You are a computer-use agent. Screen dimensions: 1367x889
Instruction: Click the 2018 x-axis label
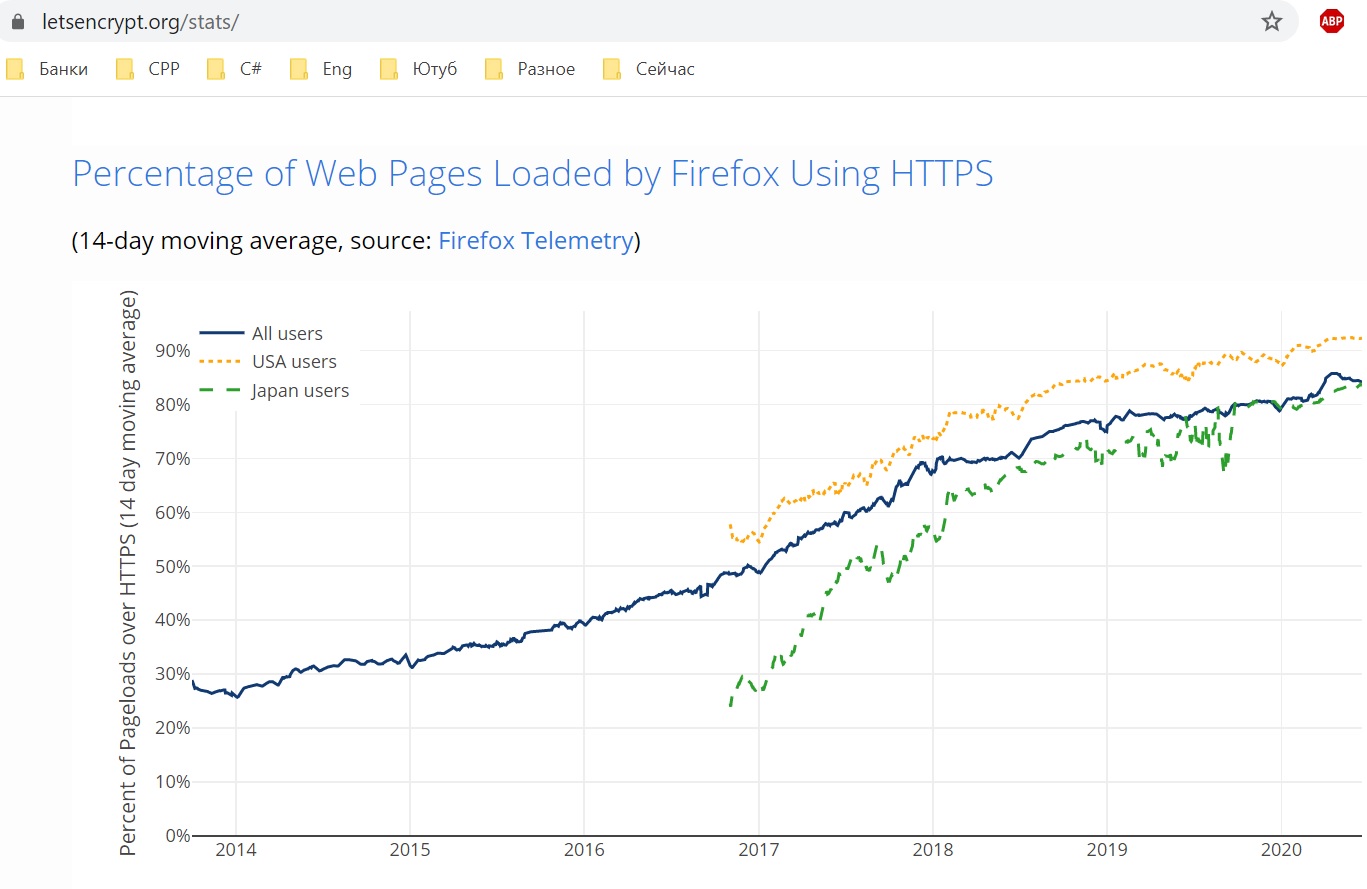[933, 850]
